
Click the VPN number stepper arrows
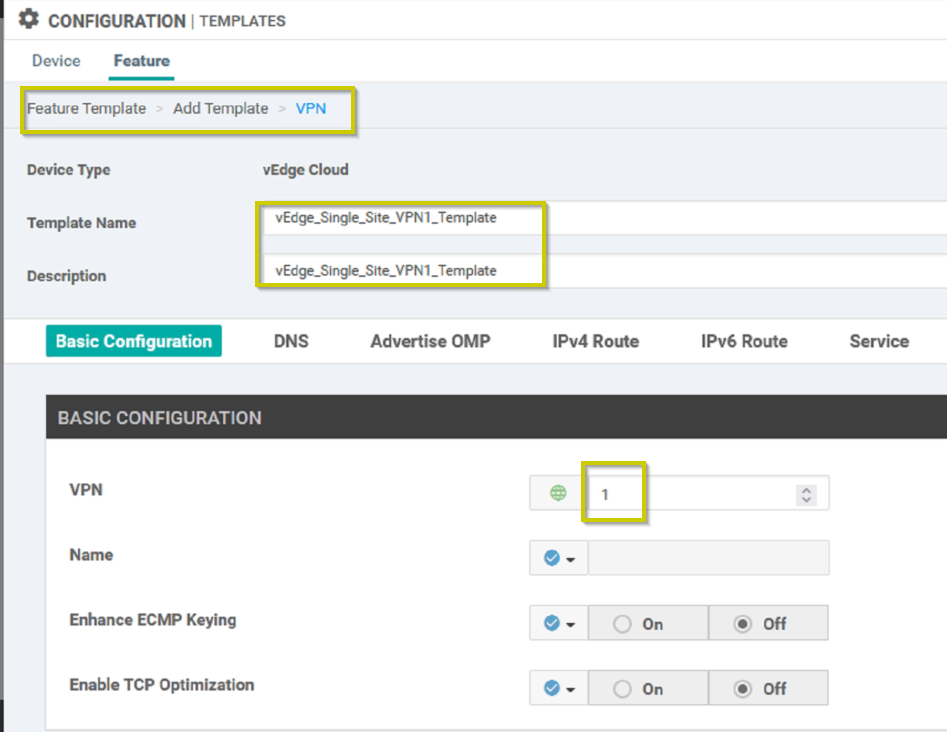pos(806,495)
